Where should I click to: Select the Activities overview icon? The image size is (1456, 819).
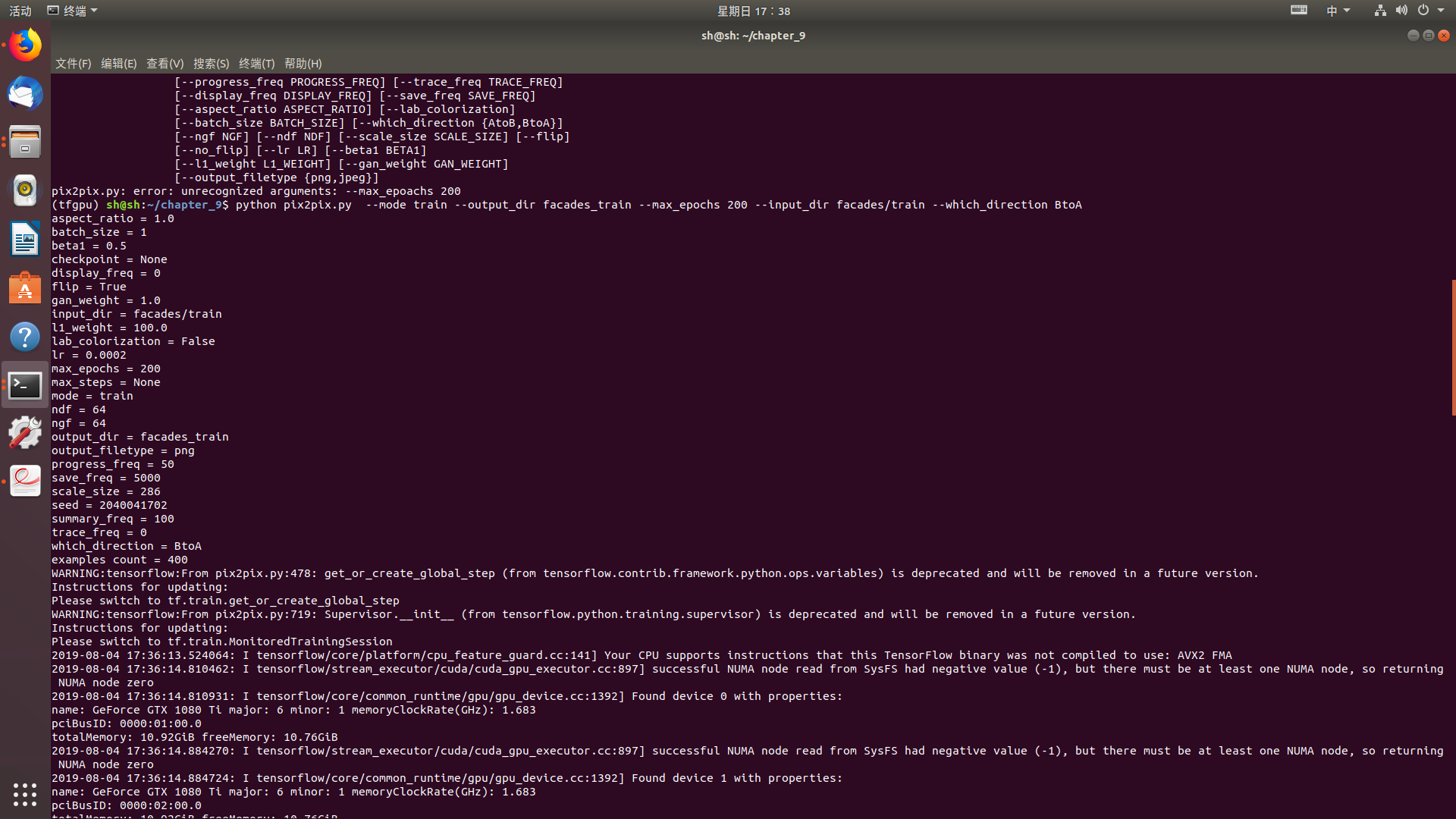point(18,10)
